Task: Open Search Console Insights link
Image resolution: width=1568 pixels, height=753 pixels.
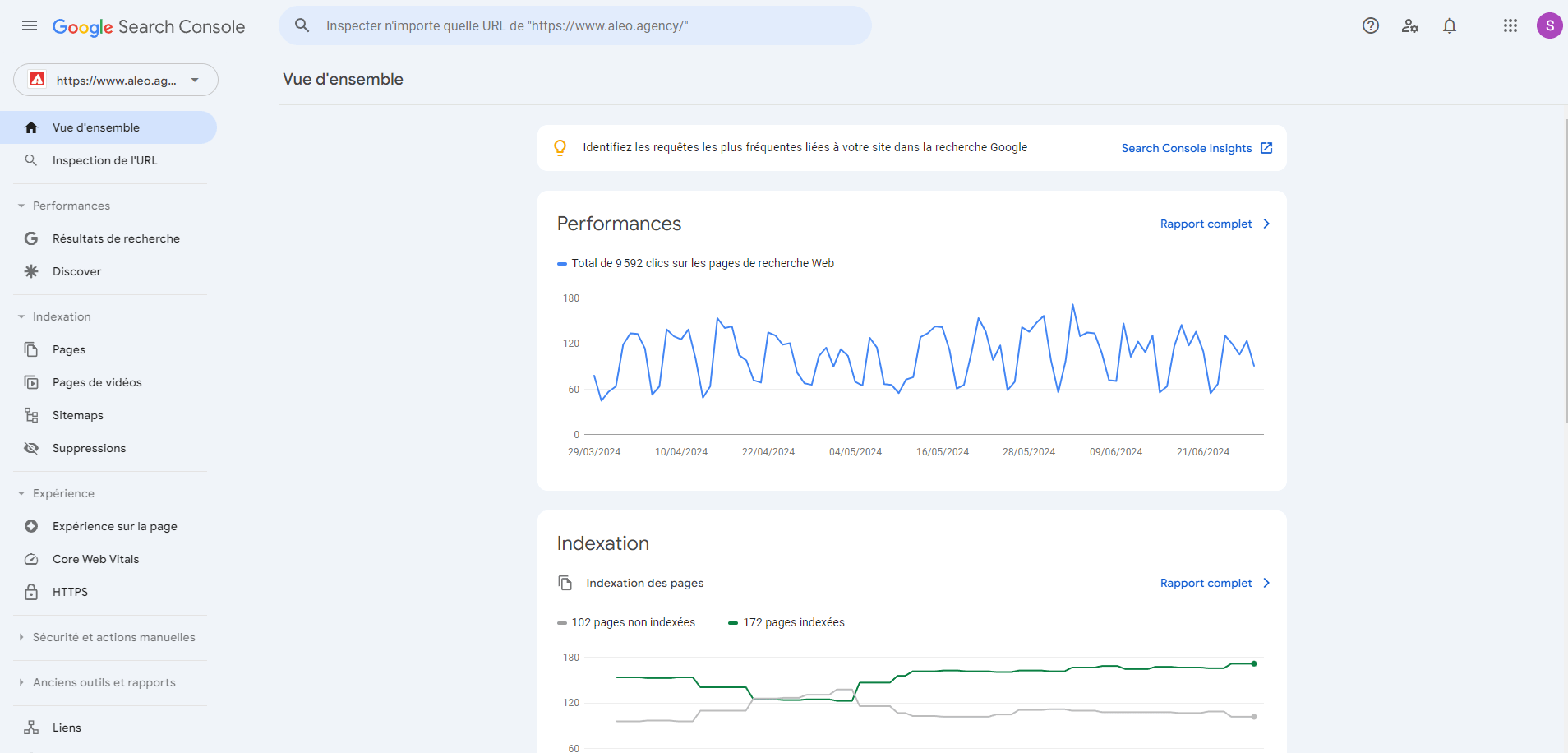Action: 1187,148
